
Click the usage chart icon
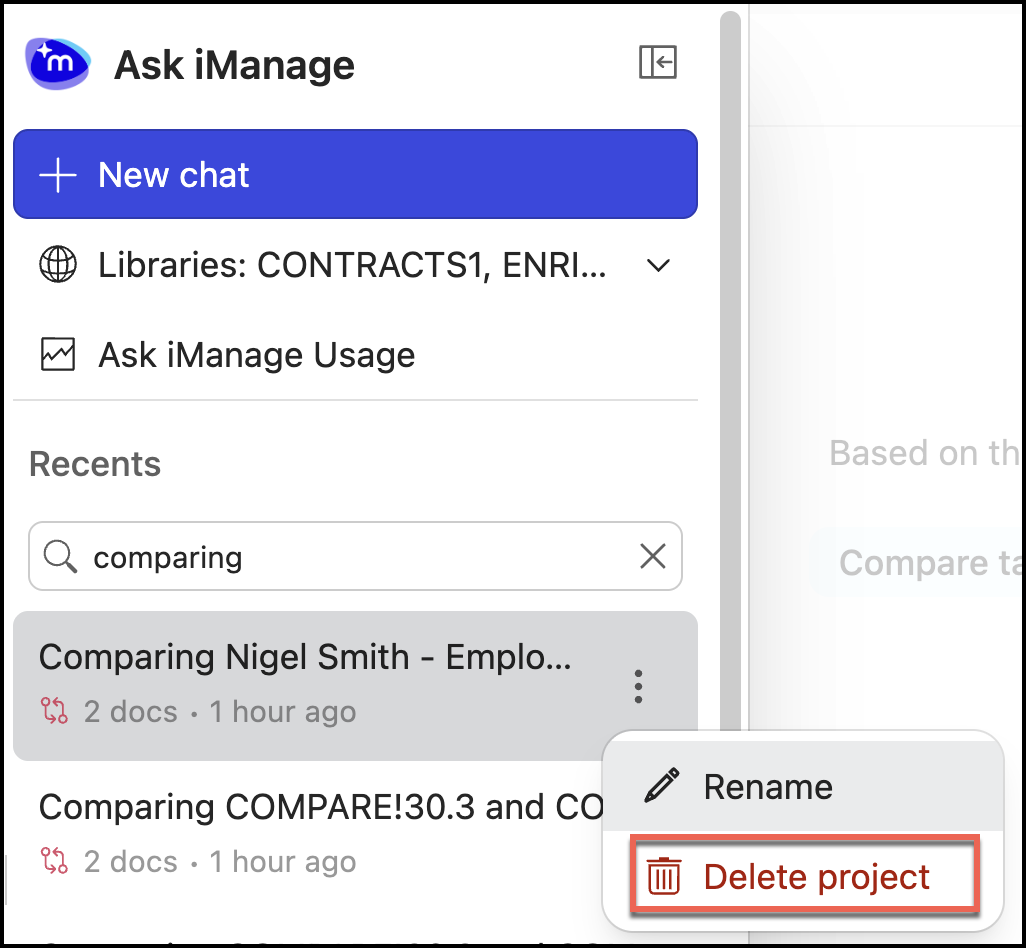[57, 355]
